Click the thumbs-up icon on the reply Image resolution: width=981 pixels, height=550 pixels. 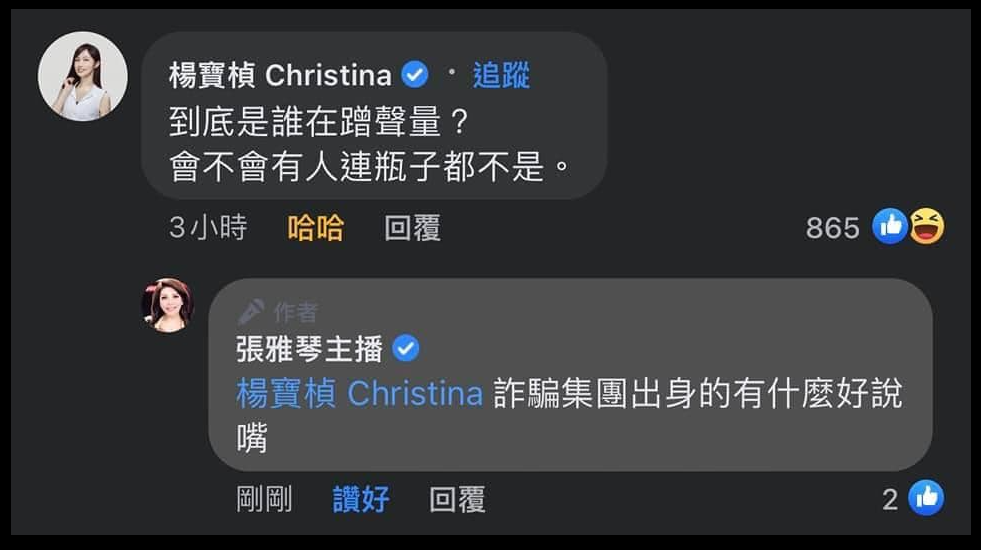[926, 498]
